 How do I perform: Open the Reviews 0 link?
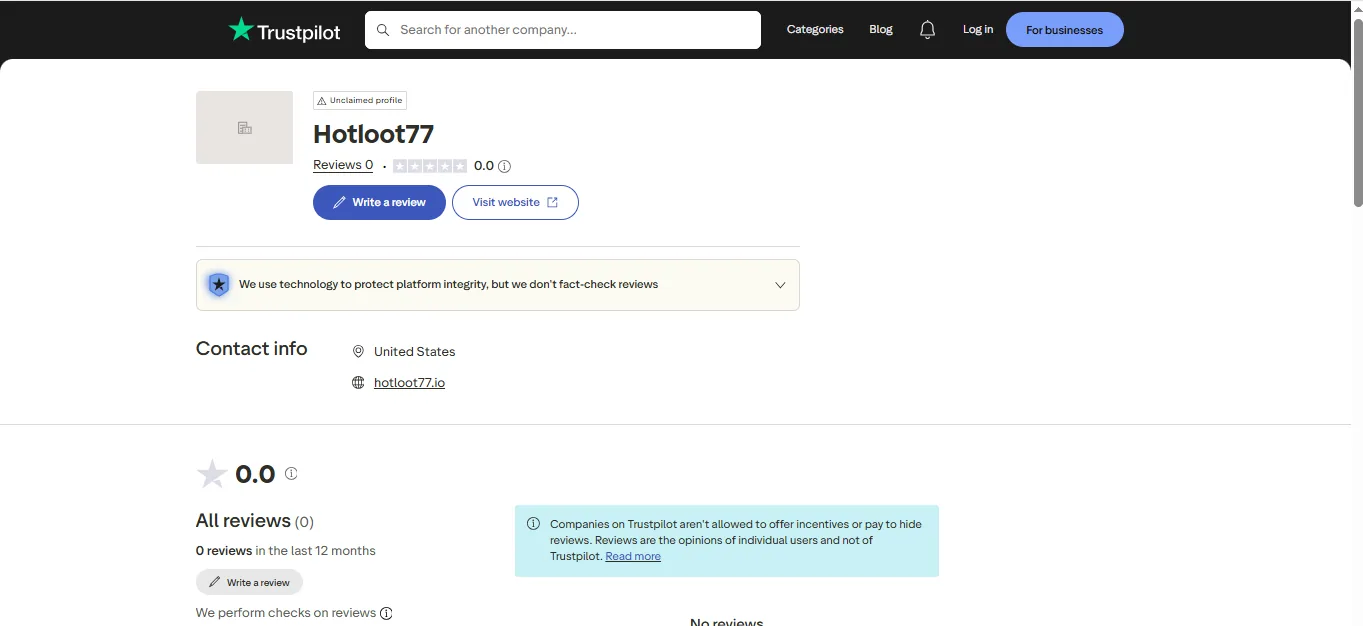343,165
